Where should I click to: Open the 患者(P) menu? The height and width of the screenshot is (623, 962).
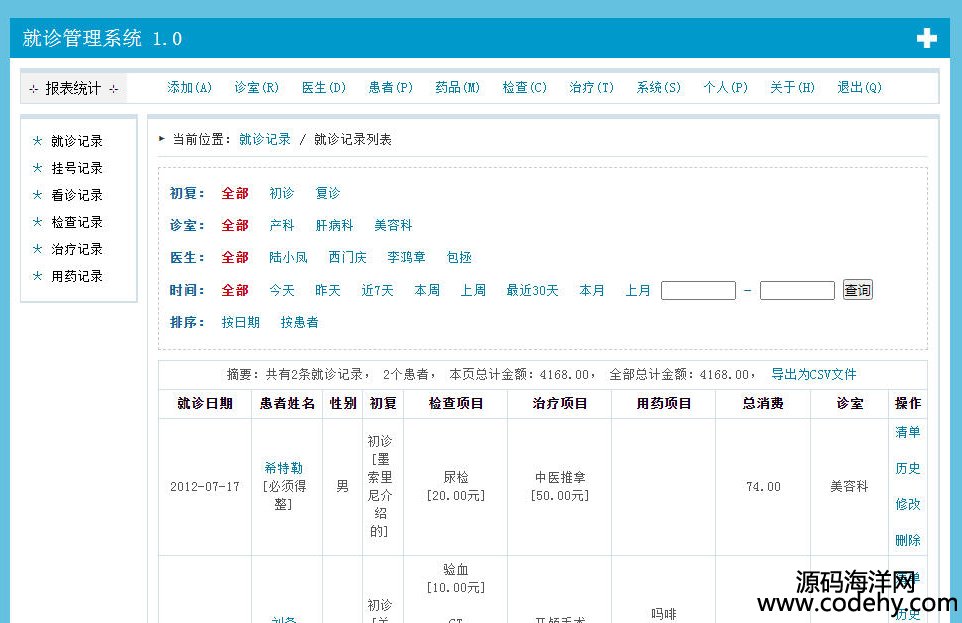391,87
